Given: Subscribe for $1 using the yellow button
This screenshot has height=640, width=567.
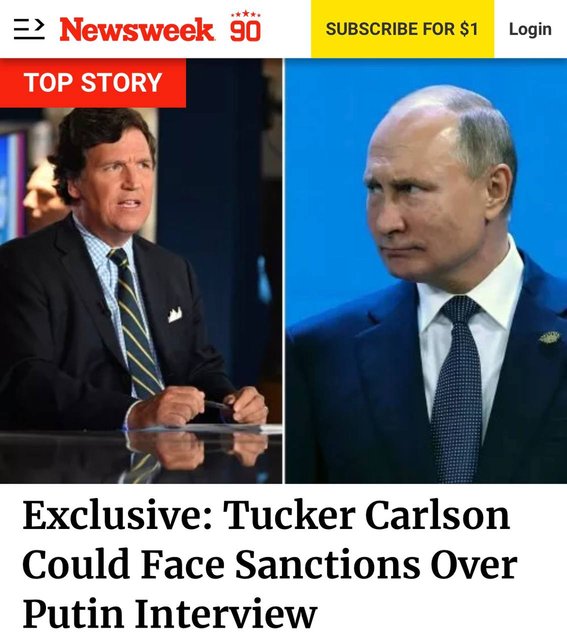Looking at the screenshot, I should [x=402, y=29].
